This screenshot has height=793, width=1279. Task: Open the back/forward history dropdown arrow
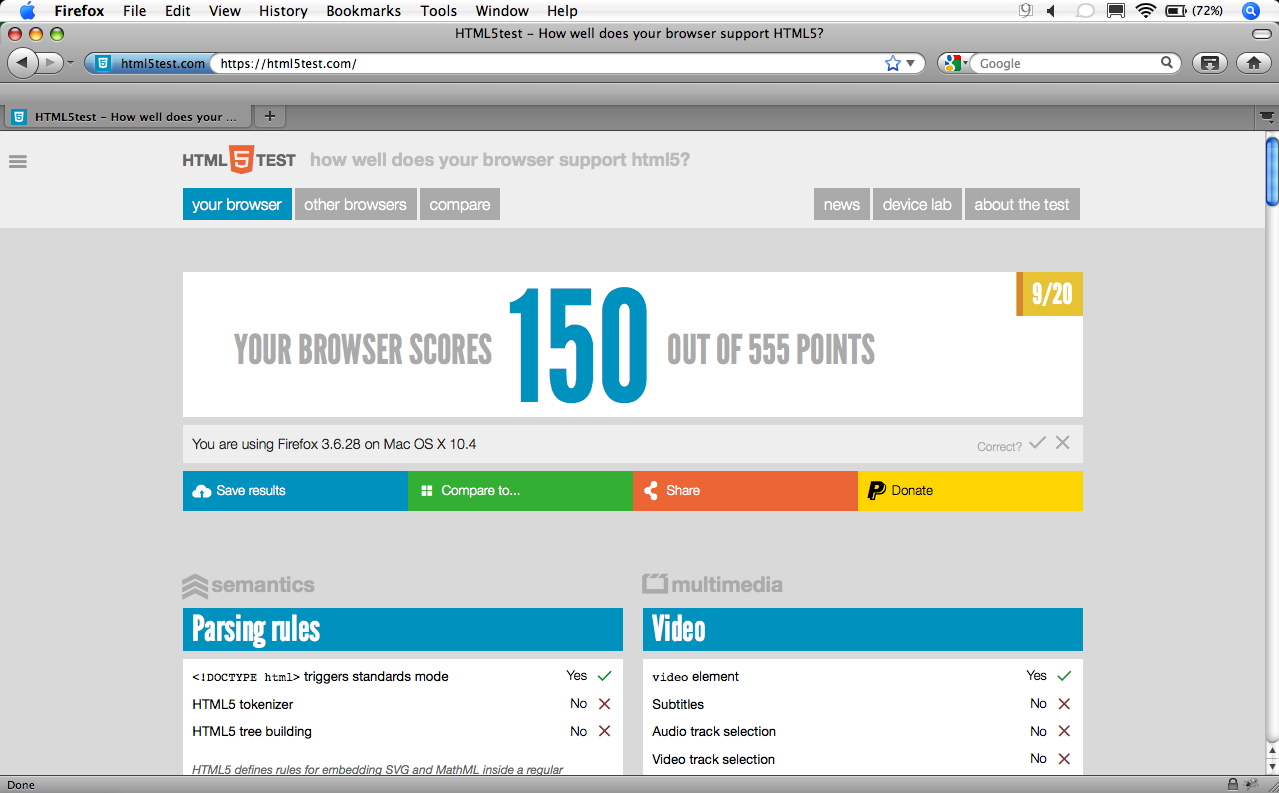[70, 63]
